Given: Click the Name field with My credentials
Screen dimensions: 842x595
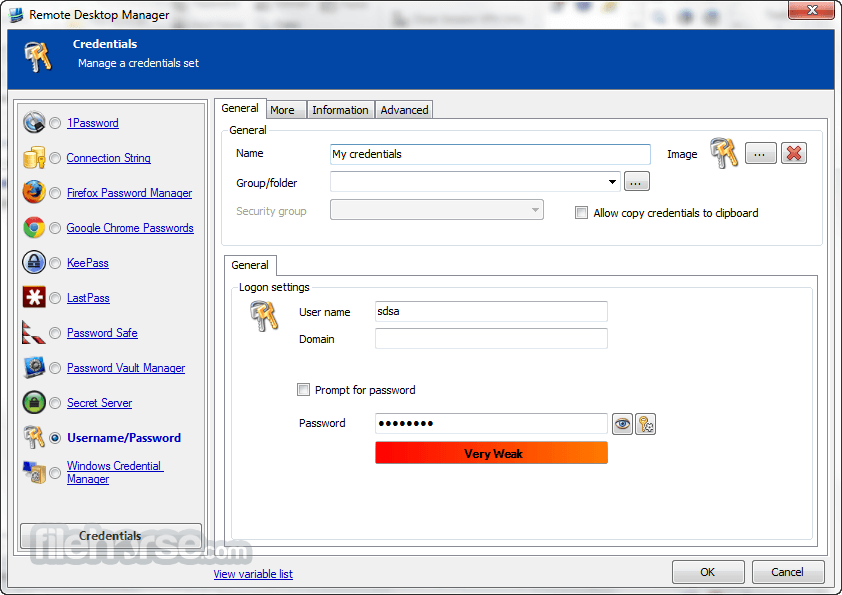Looking at the screenshot, I should click(490, 154).
